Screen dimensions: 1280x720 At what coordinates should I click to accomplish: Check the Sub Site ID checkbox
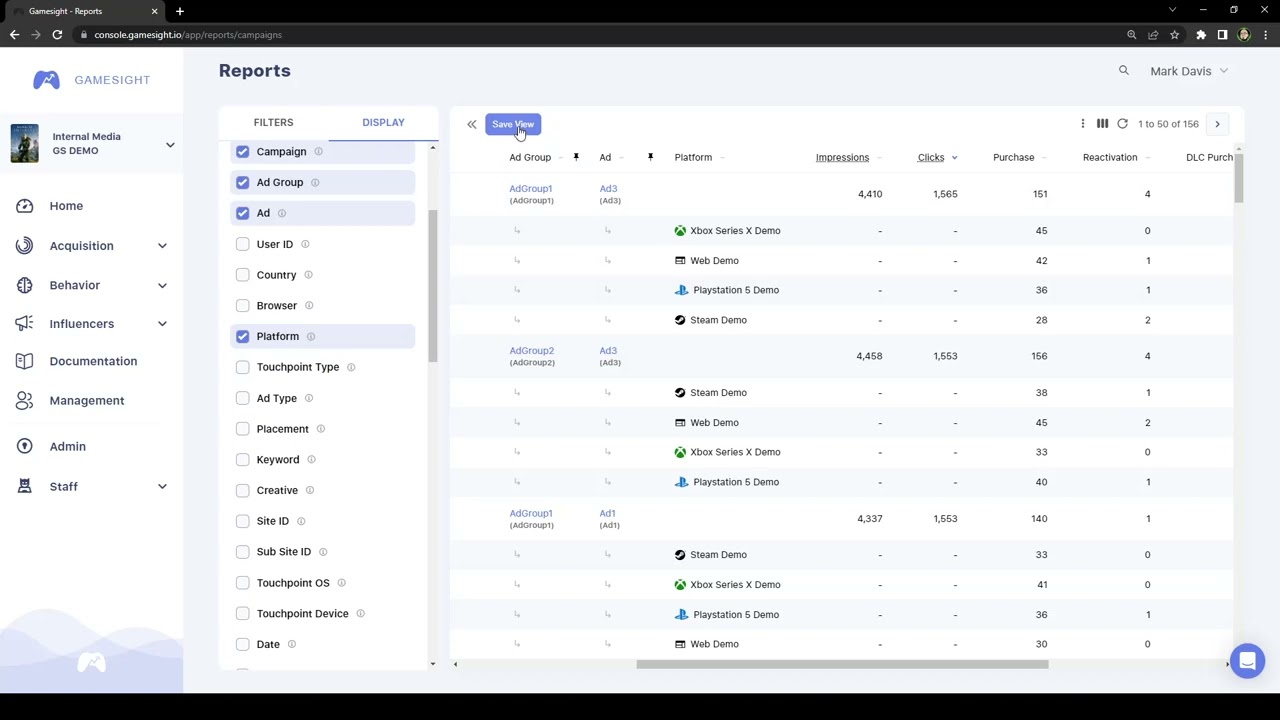(x=242, y=552)
